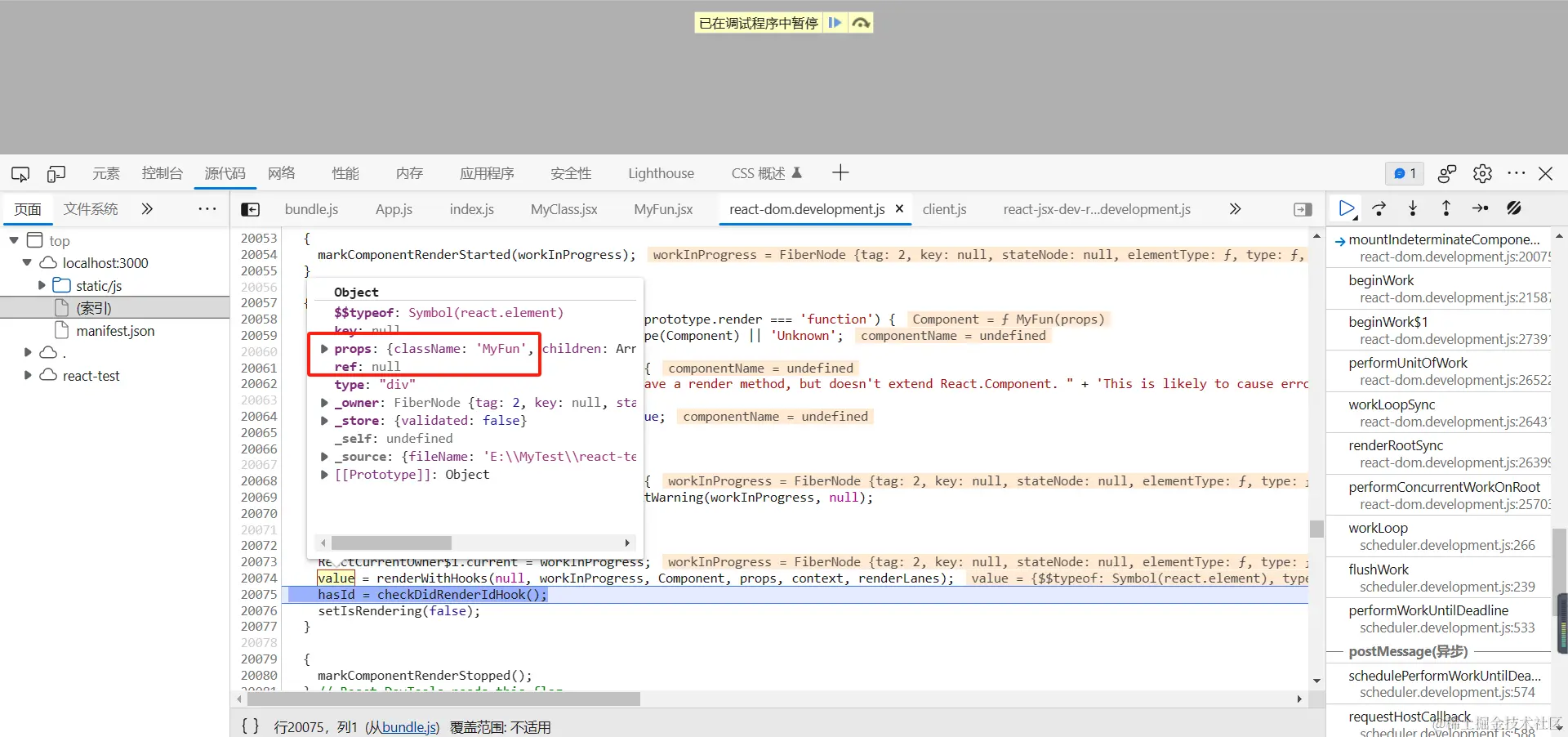Open the 元素 panel tab
The height and width of the screenshot is (737, 1568).
coord(106,173)
